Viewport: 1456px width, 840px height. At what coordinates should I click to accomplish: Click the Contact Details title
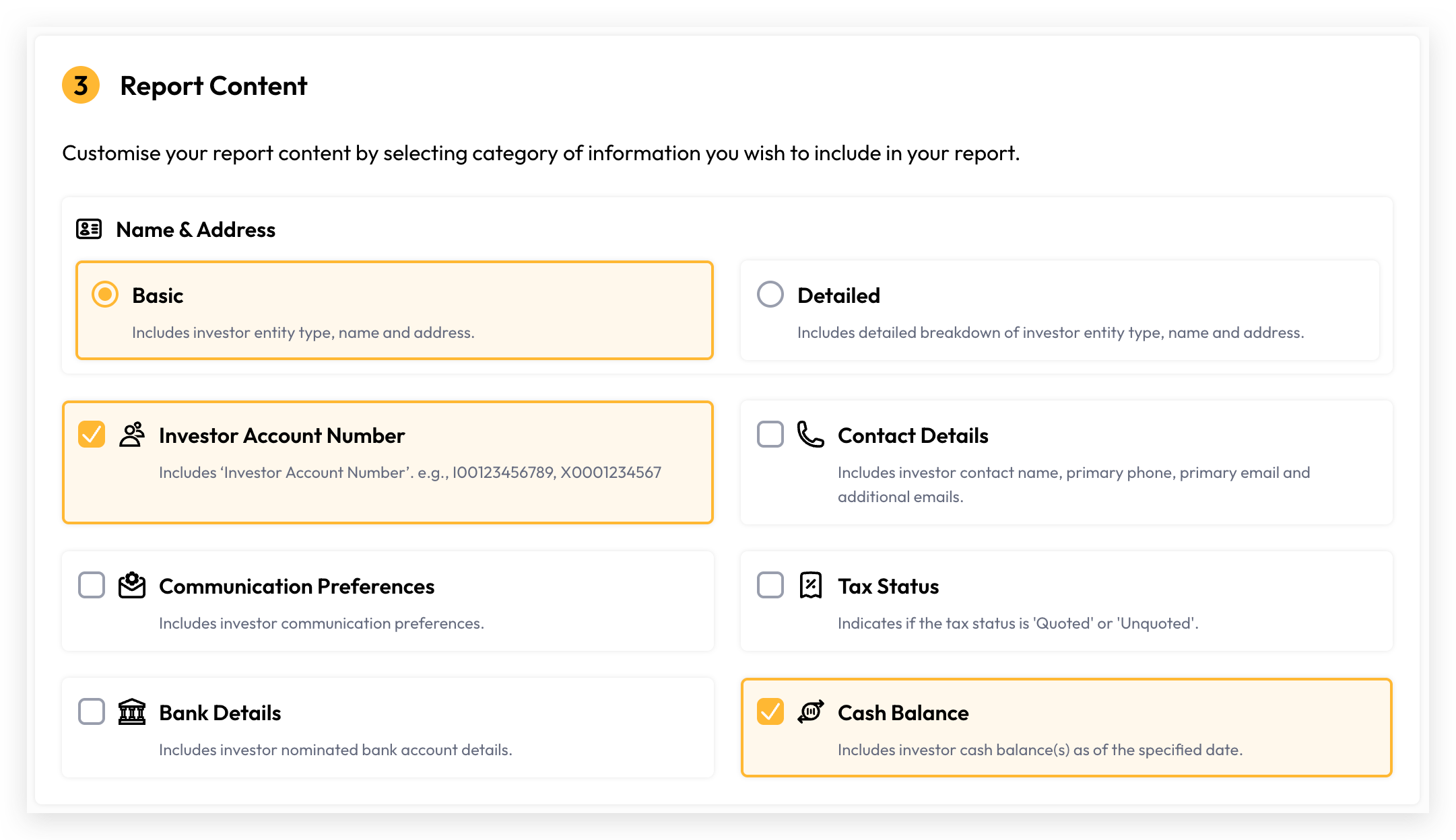pyautogui.click(x=913, y=435)
